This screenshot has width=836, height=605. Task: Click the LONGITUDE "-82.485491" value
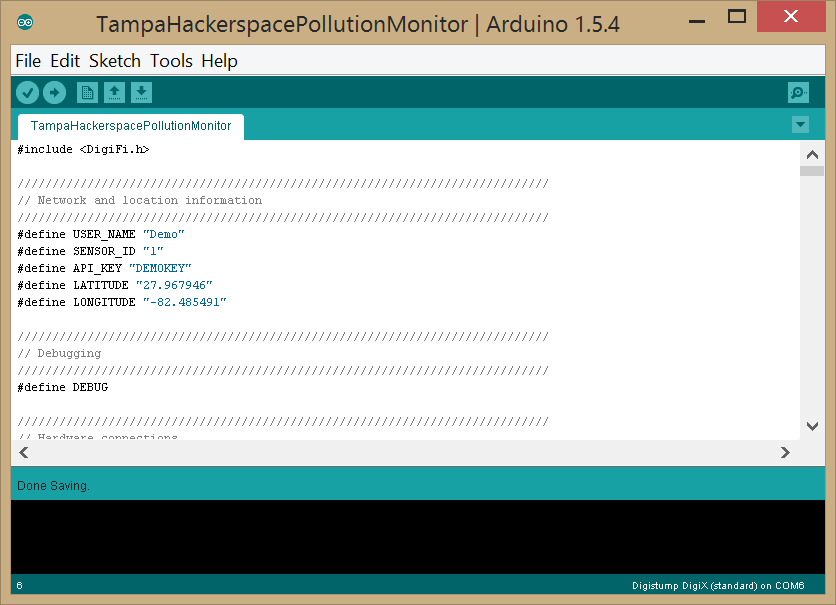point(184,302)
